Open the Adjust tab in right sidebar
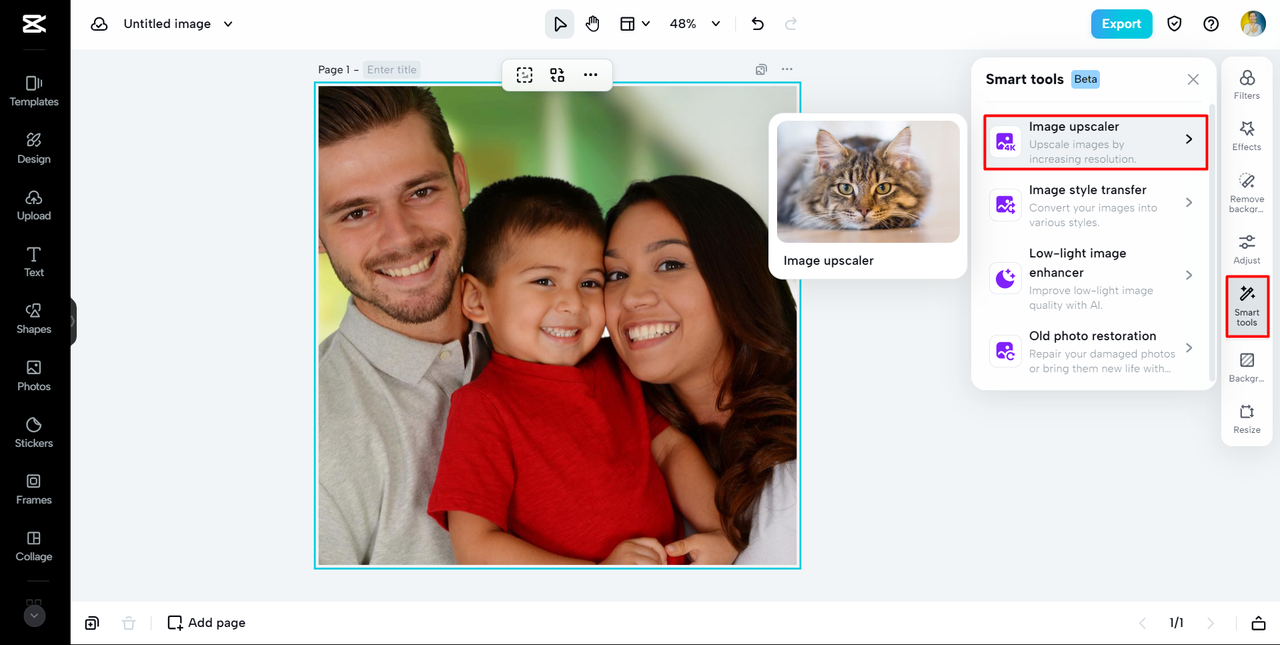1280x645 pixels. (x=1247, y=249)
